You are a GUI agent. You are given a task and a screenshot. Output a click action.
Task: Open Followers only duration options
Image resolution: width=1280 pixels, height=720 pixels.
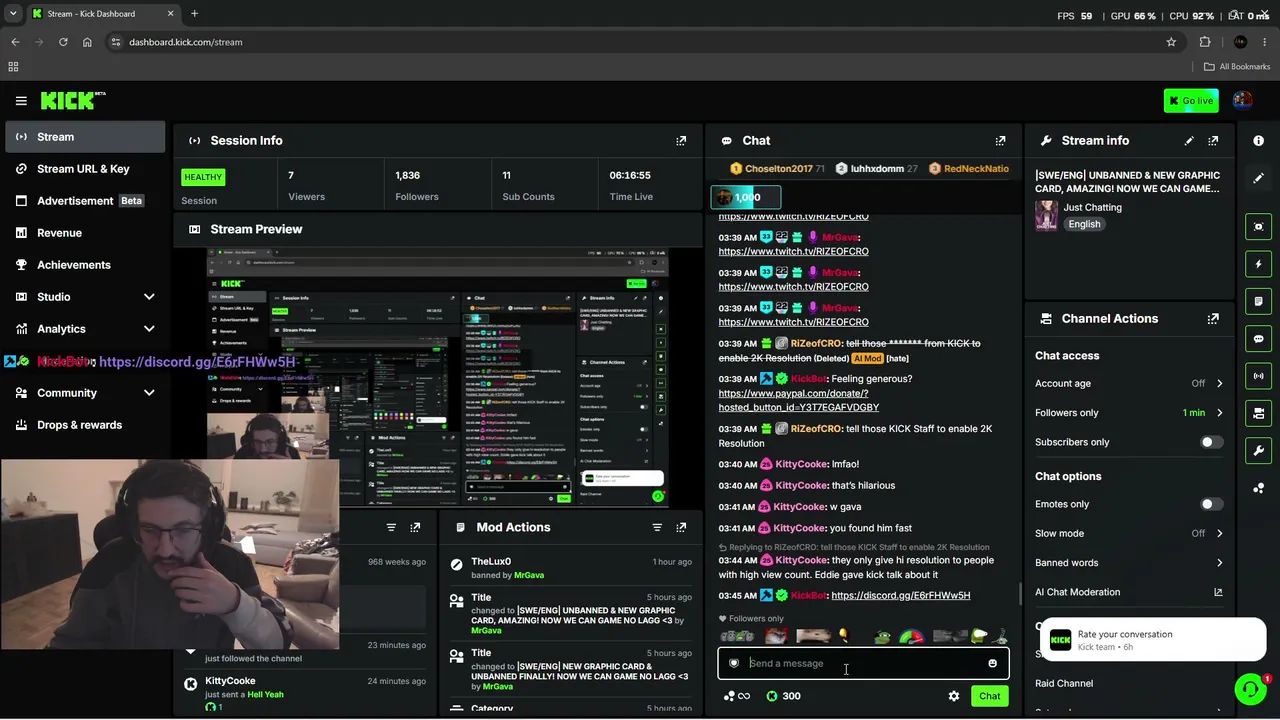pos(1129,412)
